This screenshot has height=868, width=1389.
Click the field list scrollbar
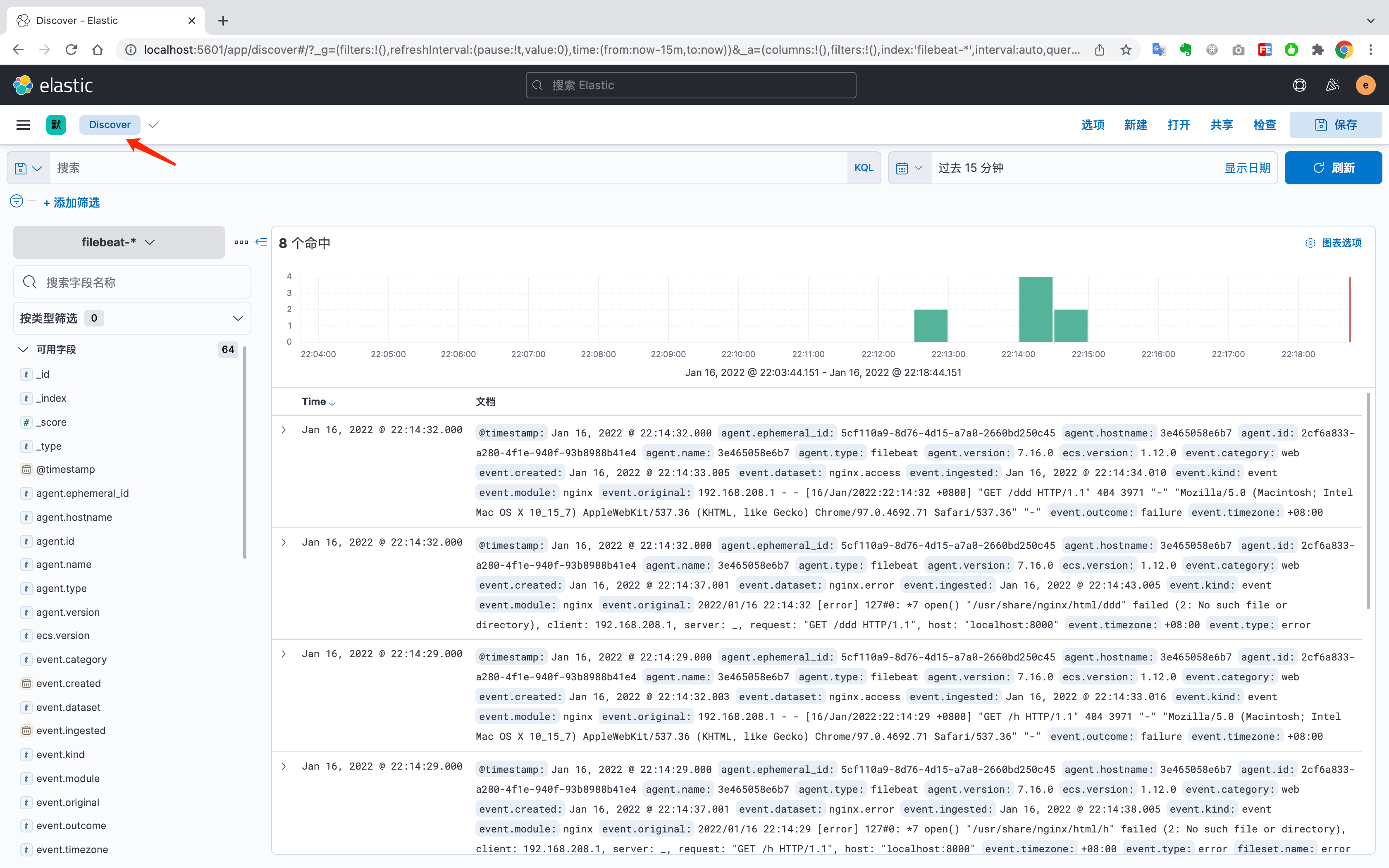point(244,452)
